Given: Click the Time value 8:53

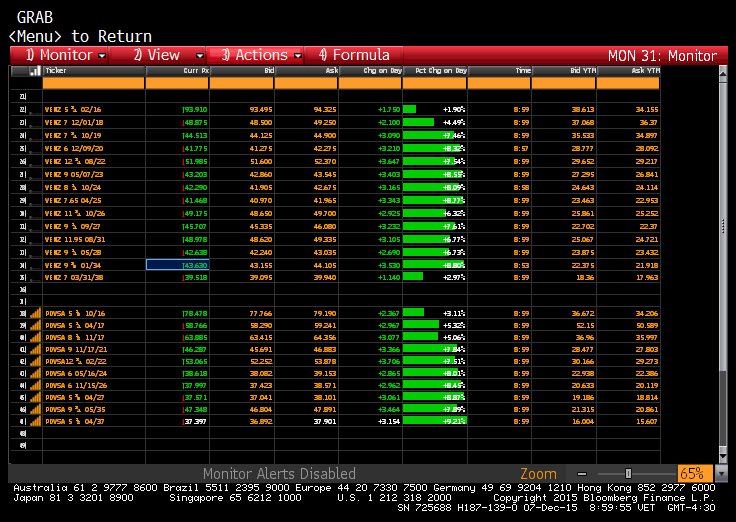Looking at the screenshot, I should click(521, 265).
